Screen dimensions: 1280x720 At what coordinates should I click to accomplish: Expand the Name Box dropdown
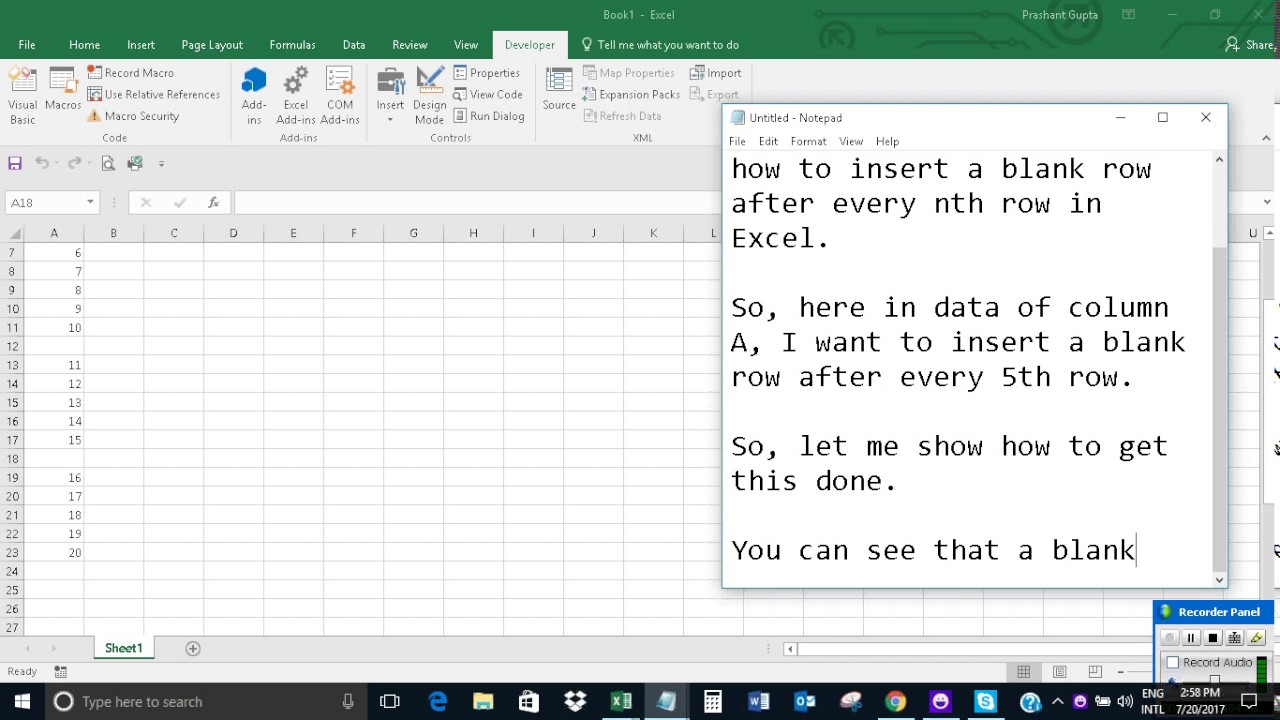pyautogui.click(x=90, y=202)
